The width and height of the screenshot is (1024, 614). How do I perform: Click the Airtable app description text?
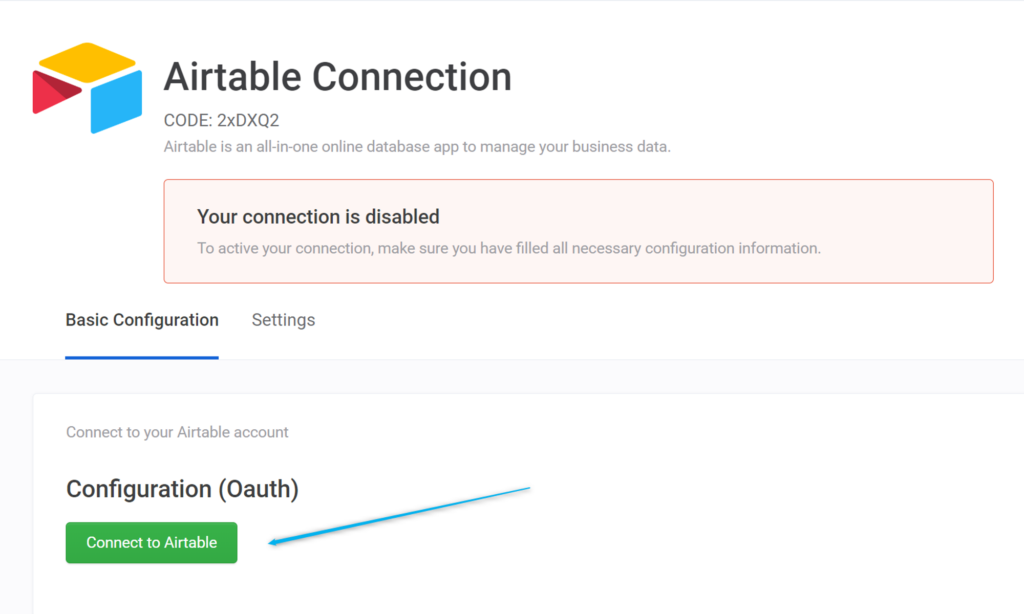tap(416, 146)
